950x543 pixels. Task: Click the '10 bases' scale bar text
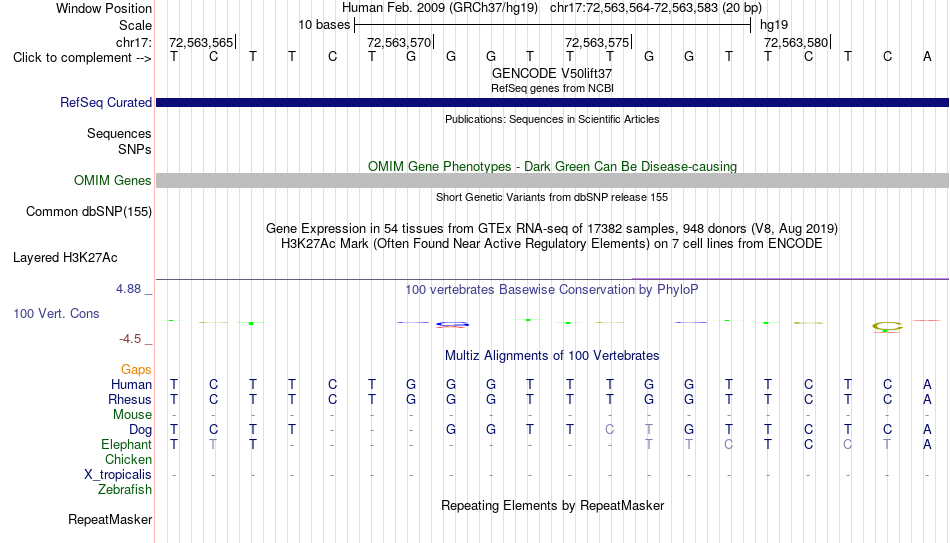(324, 25)
